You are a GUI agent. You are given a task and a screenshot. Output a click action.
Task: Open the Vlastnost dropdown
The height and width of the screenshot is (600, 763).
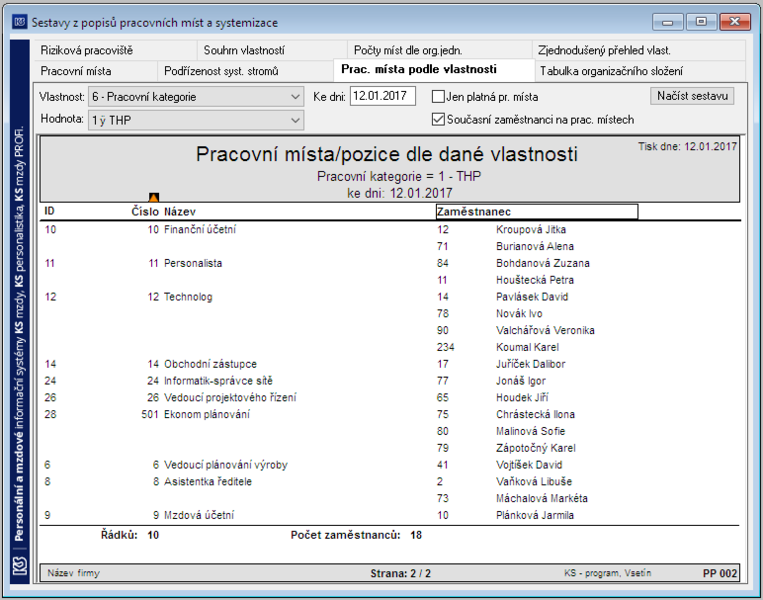196,97
